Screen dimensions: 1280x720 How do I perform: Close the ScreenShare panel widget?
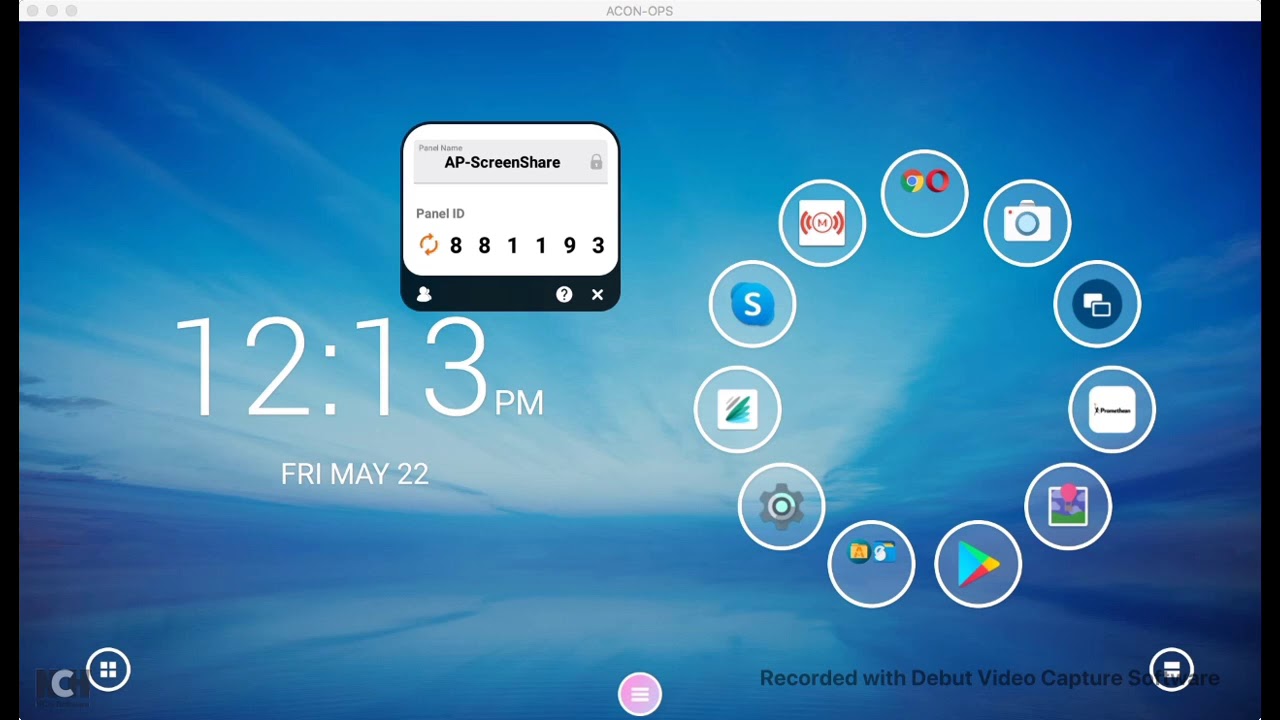point(597,294)
